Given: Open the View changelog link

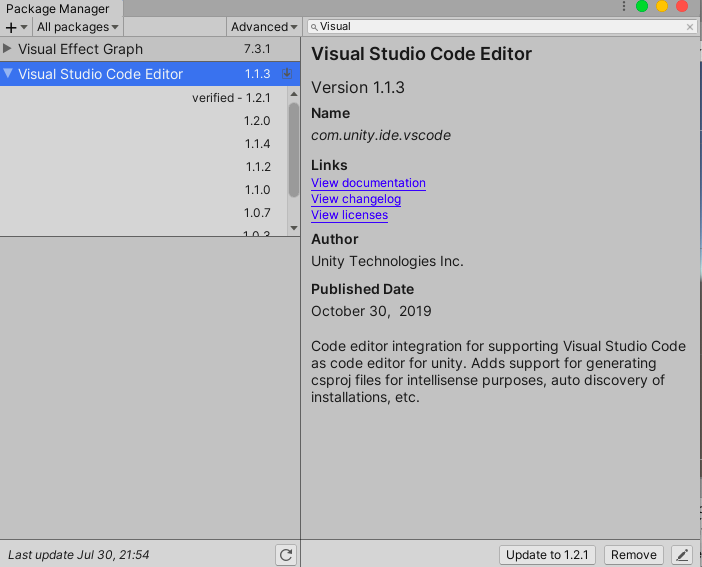Looking at the screenshot, I should [356, 199].
